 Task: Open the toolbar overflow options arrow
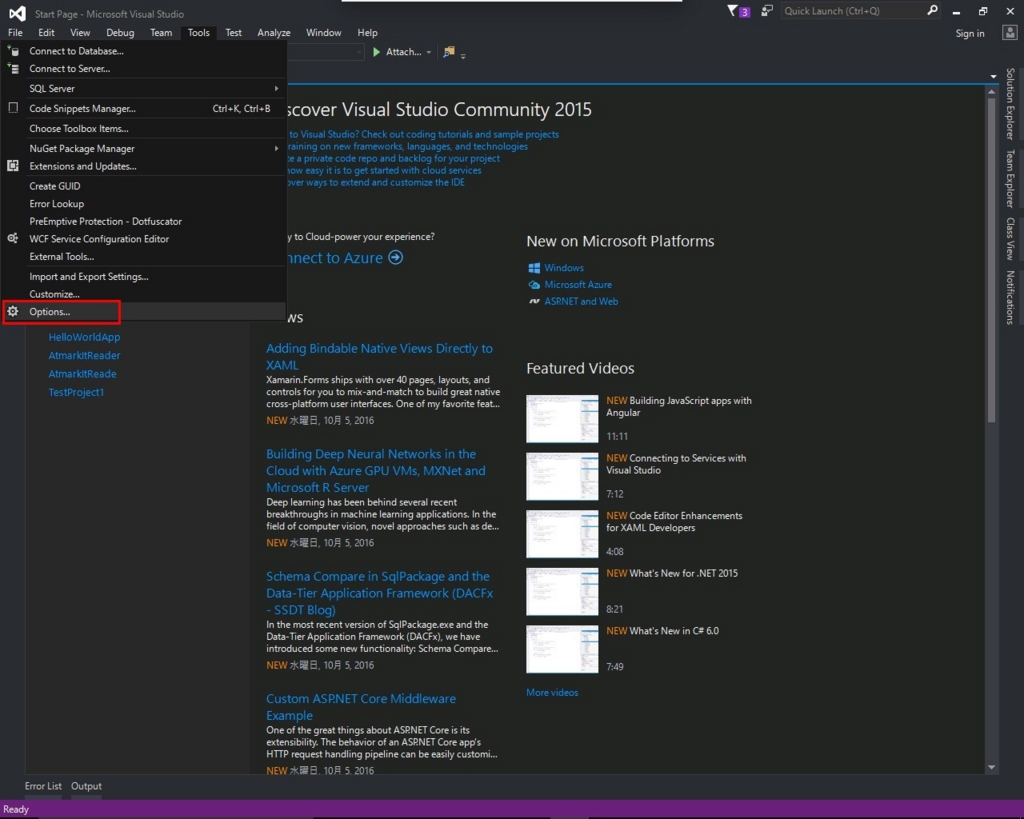(463, 57)
